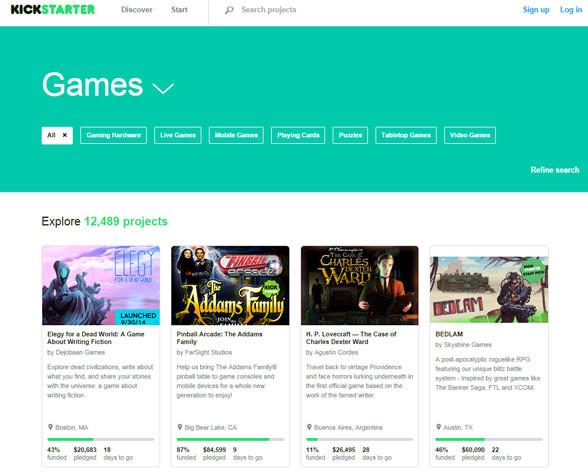Click the 18 days to go text

[118, 454]
